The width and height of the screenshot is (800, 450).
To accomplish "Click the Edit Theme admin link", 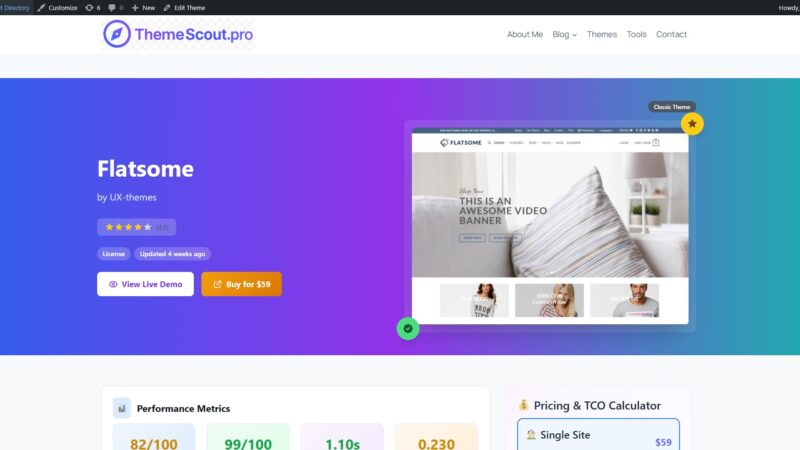I will (184, 8).
